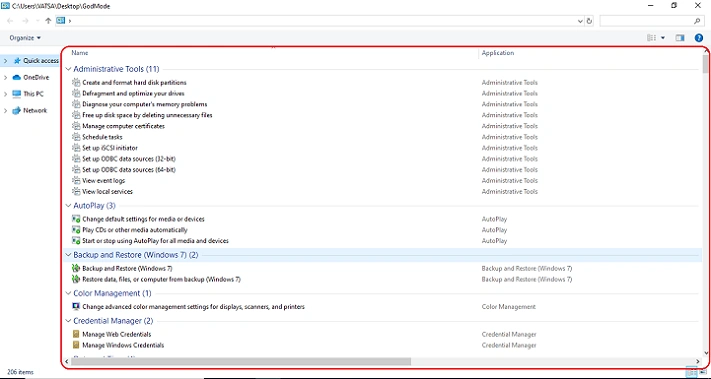Open the view options dropdown arrow
Screen dimensions: 711x379
[x=663, y=38]
